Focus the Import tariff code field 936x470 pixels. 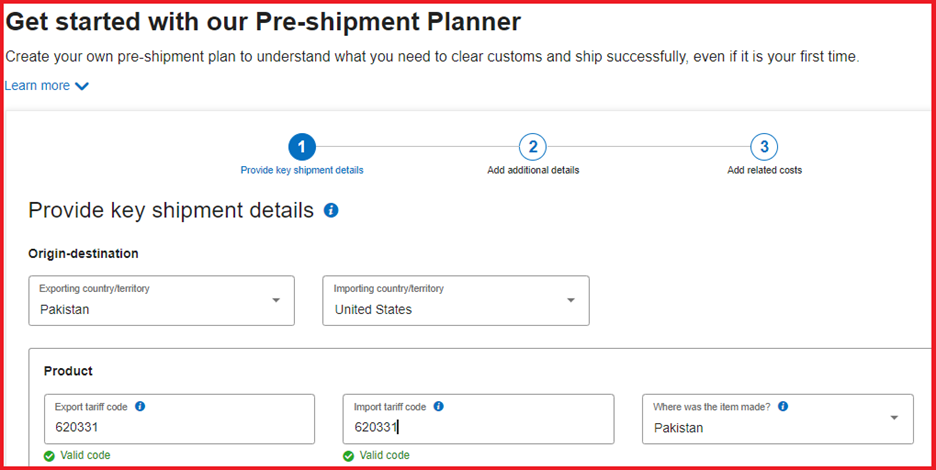point(478,419)
